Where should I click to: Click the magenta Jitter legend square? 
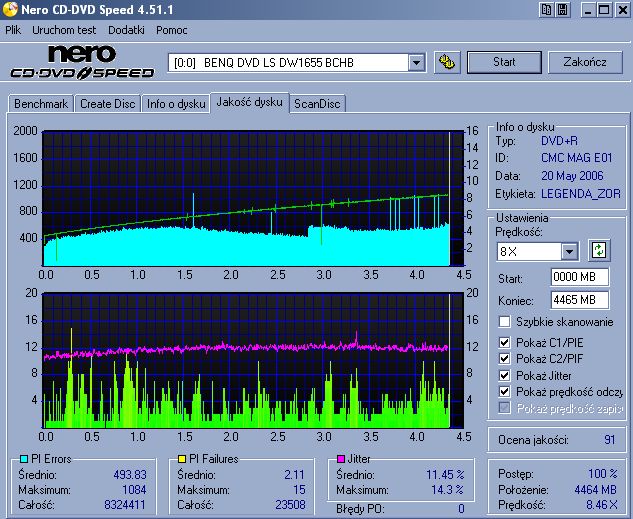pyautogui.click(x=341, y=459)
